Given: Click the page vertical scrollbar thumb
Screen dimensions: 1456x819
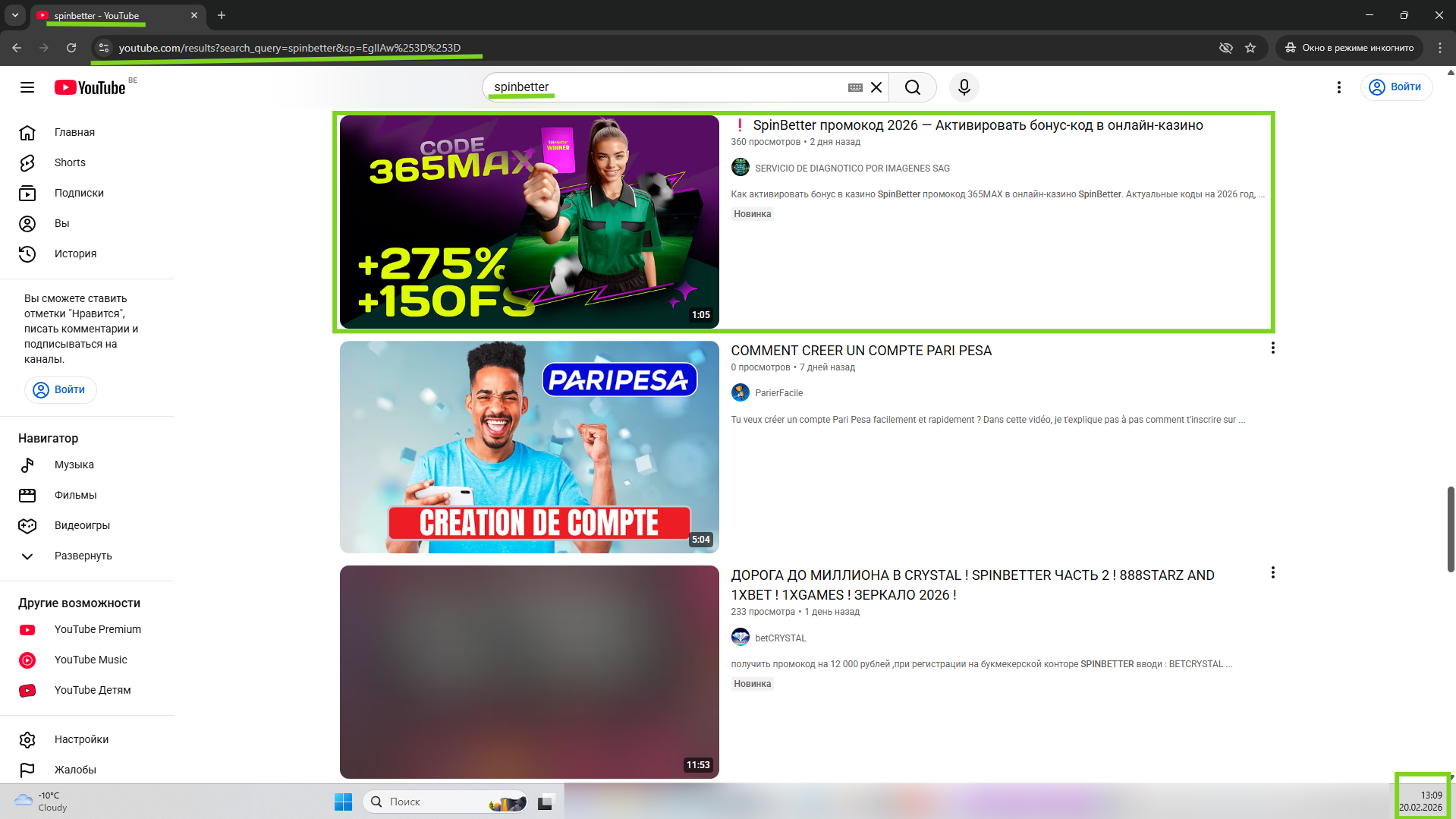Looking at the screenshot, I should tap(1451, 529).
